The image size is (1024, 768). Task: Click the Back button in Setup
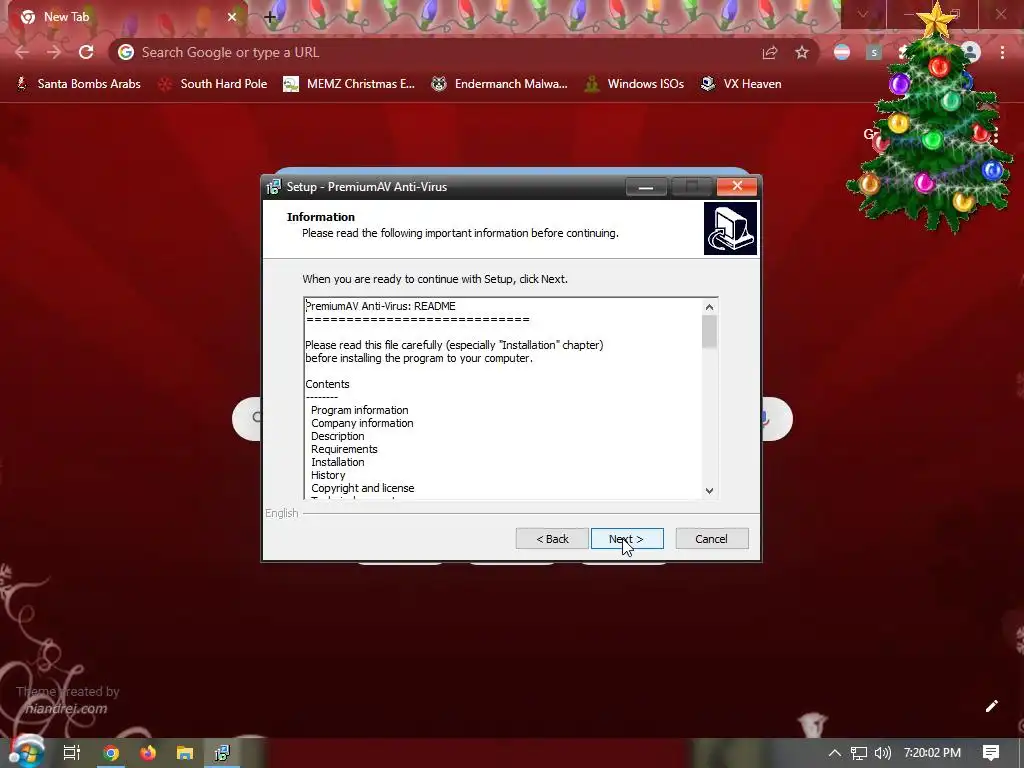(x=552, y=539)
